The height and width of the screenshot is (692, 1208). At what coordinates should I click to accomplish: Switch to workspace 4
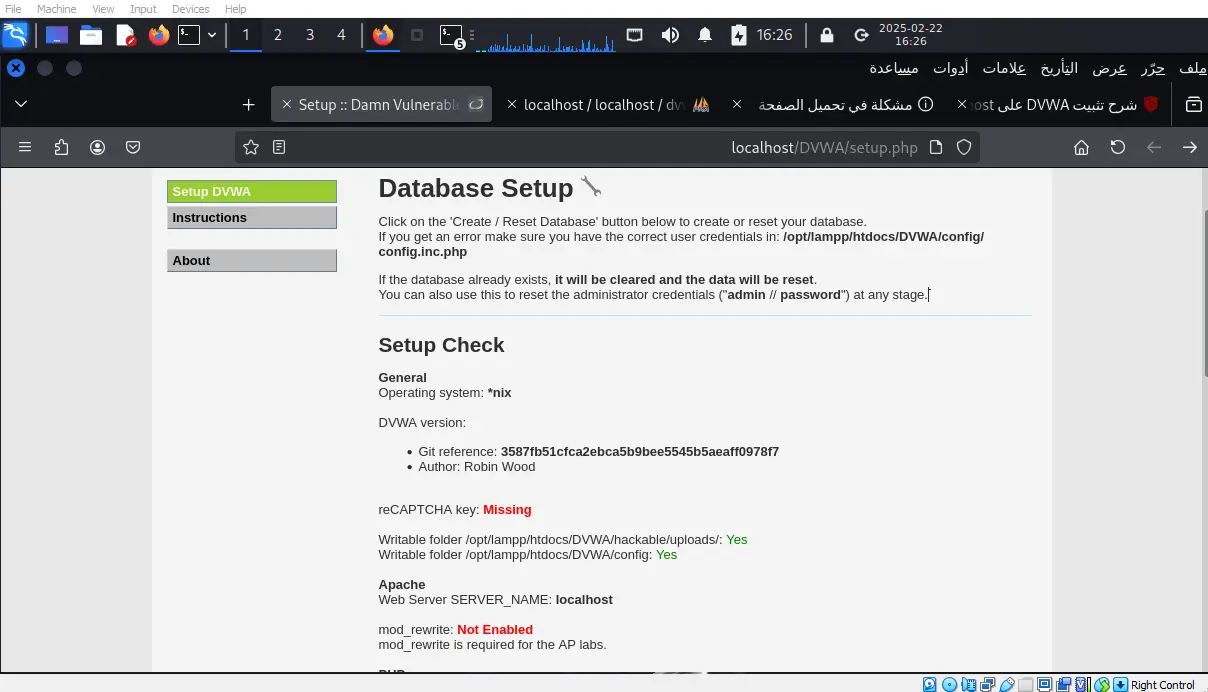coord(341,35)
